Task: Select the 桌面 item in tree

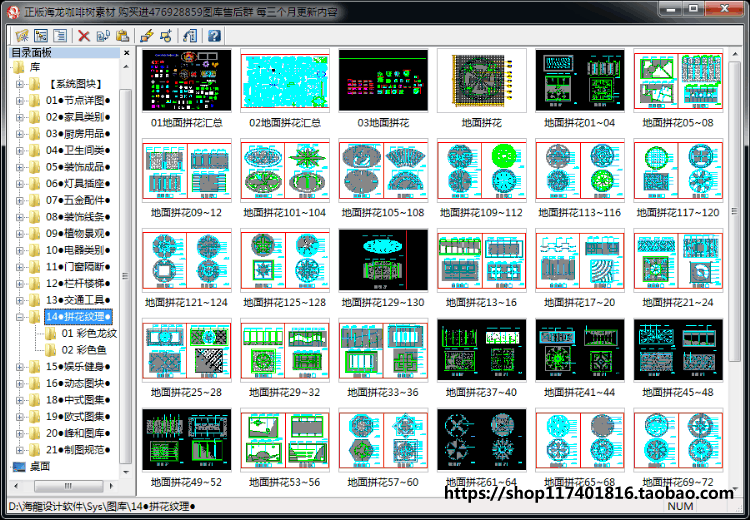Action: (40, 466)
